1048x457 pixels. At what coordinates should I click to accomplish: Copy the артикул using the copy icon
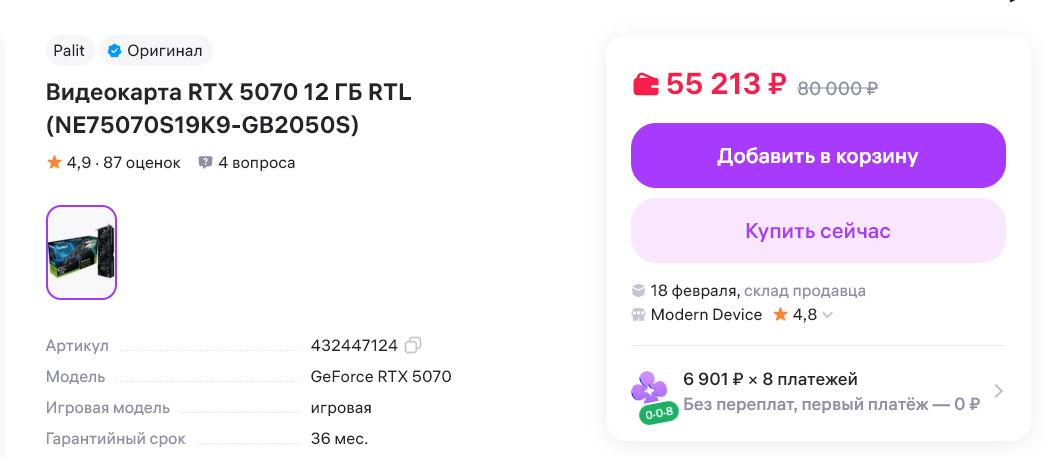pyautogui.click(x=413, y=345)
